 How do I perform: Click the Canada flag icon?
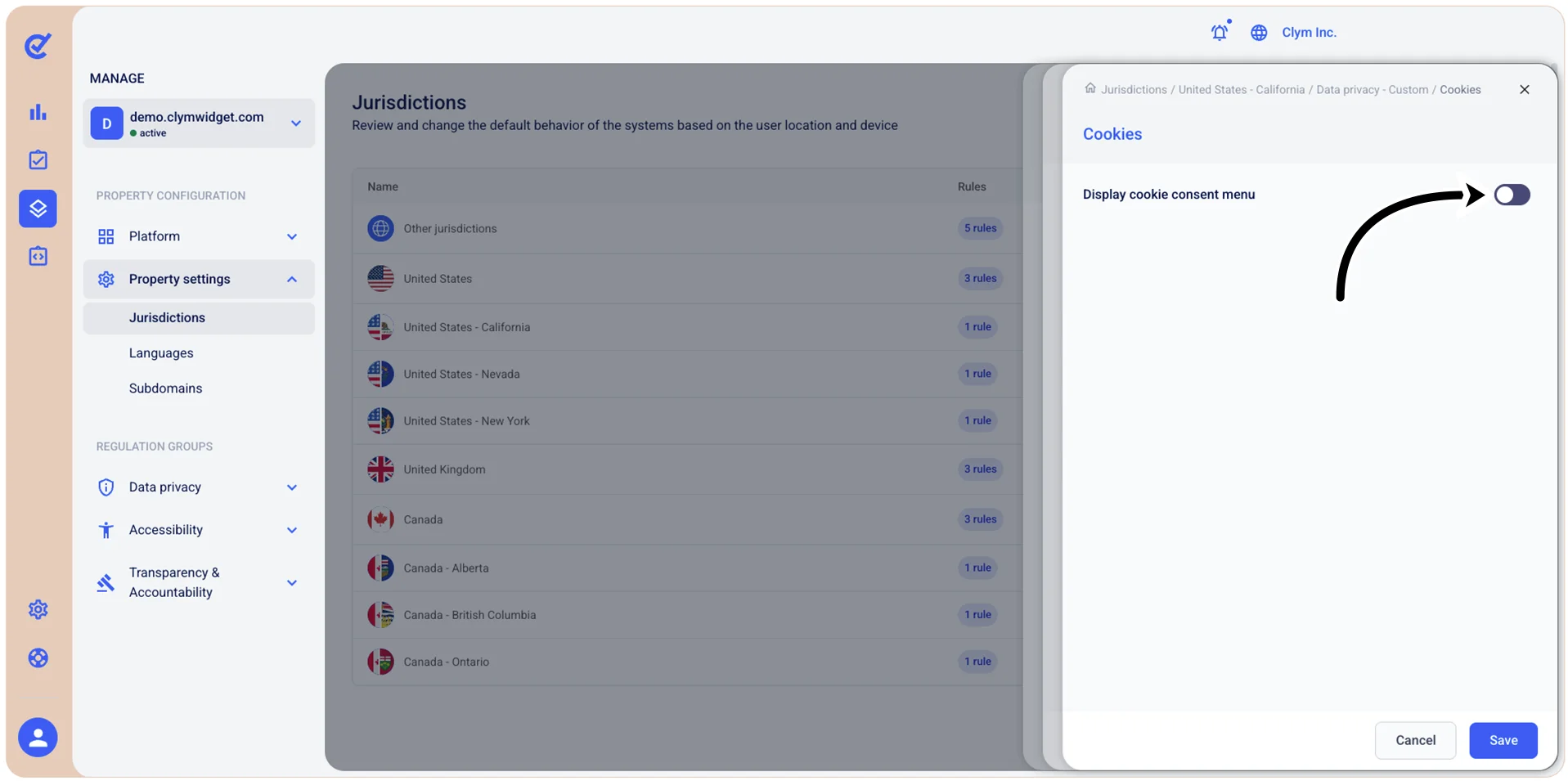(x=380, y=519)
